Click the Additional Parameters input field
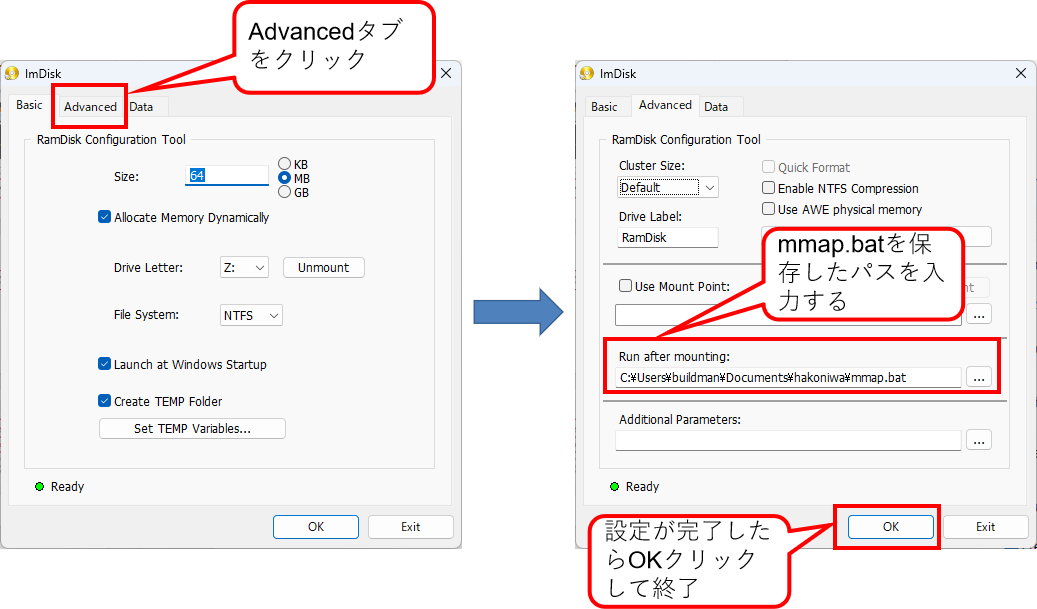 point(788,440)
